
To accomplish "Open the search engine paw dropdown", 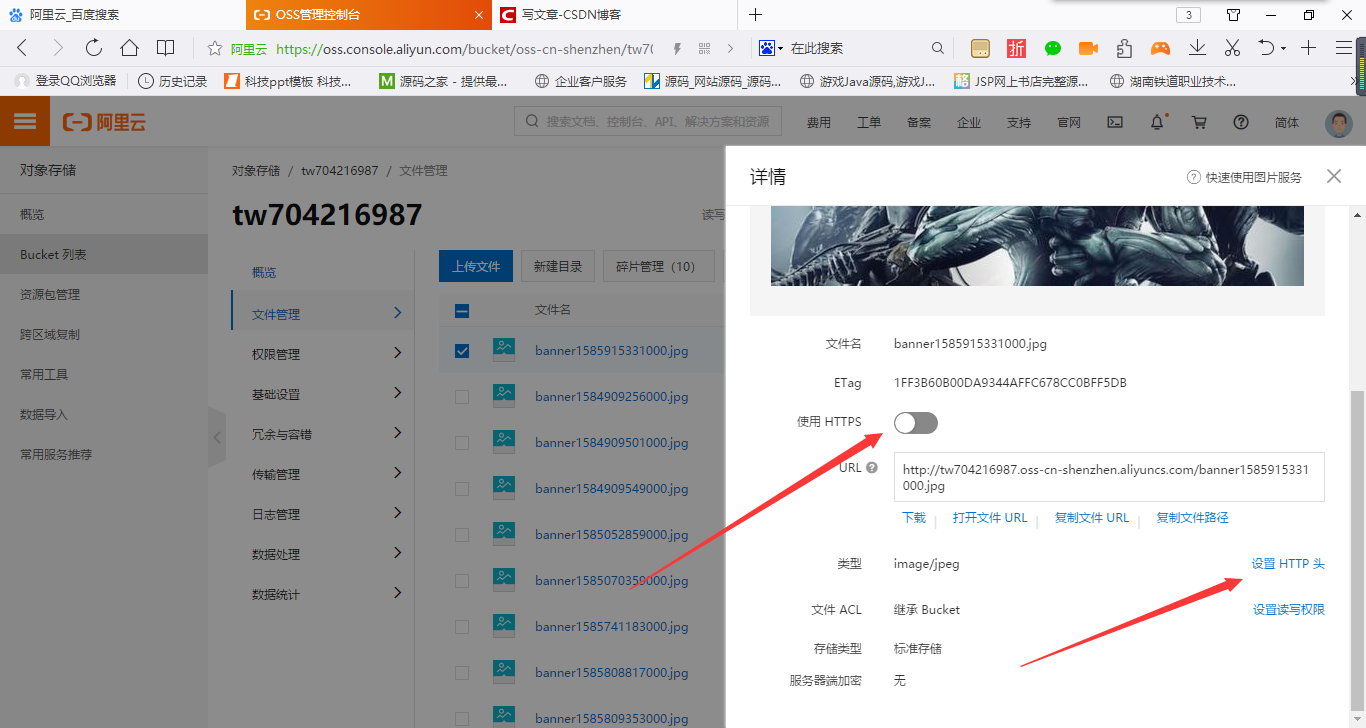I will tap(770, 48).
